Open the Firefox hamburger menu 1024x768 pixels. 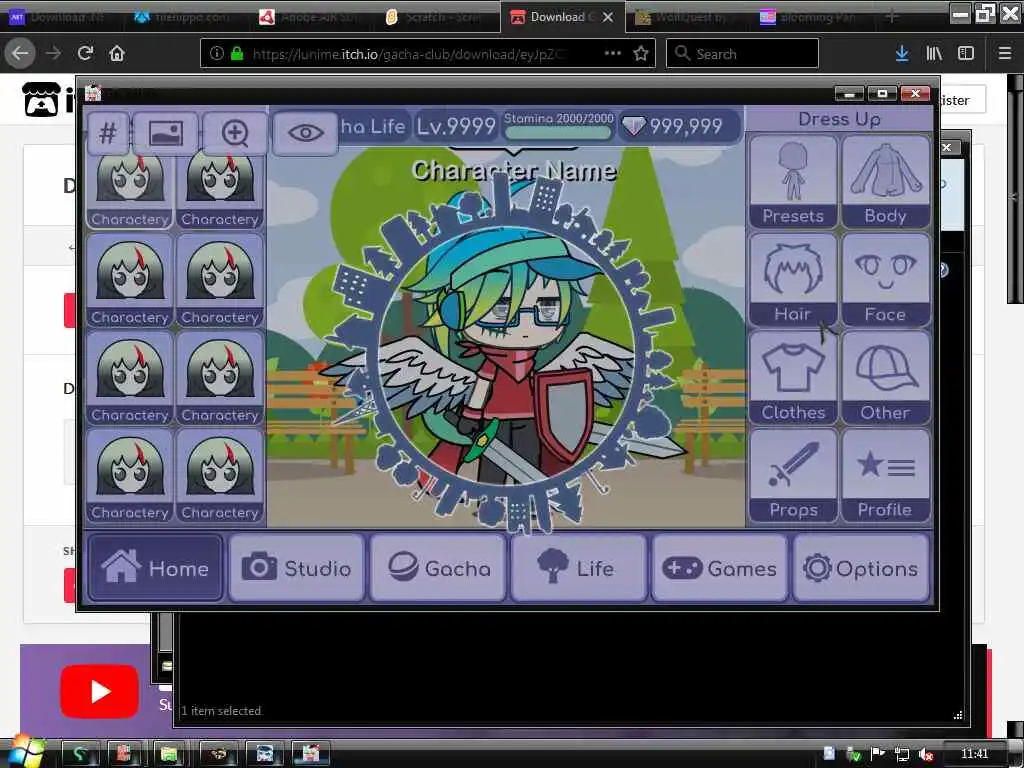click(1005, 54)
